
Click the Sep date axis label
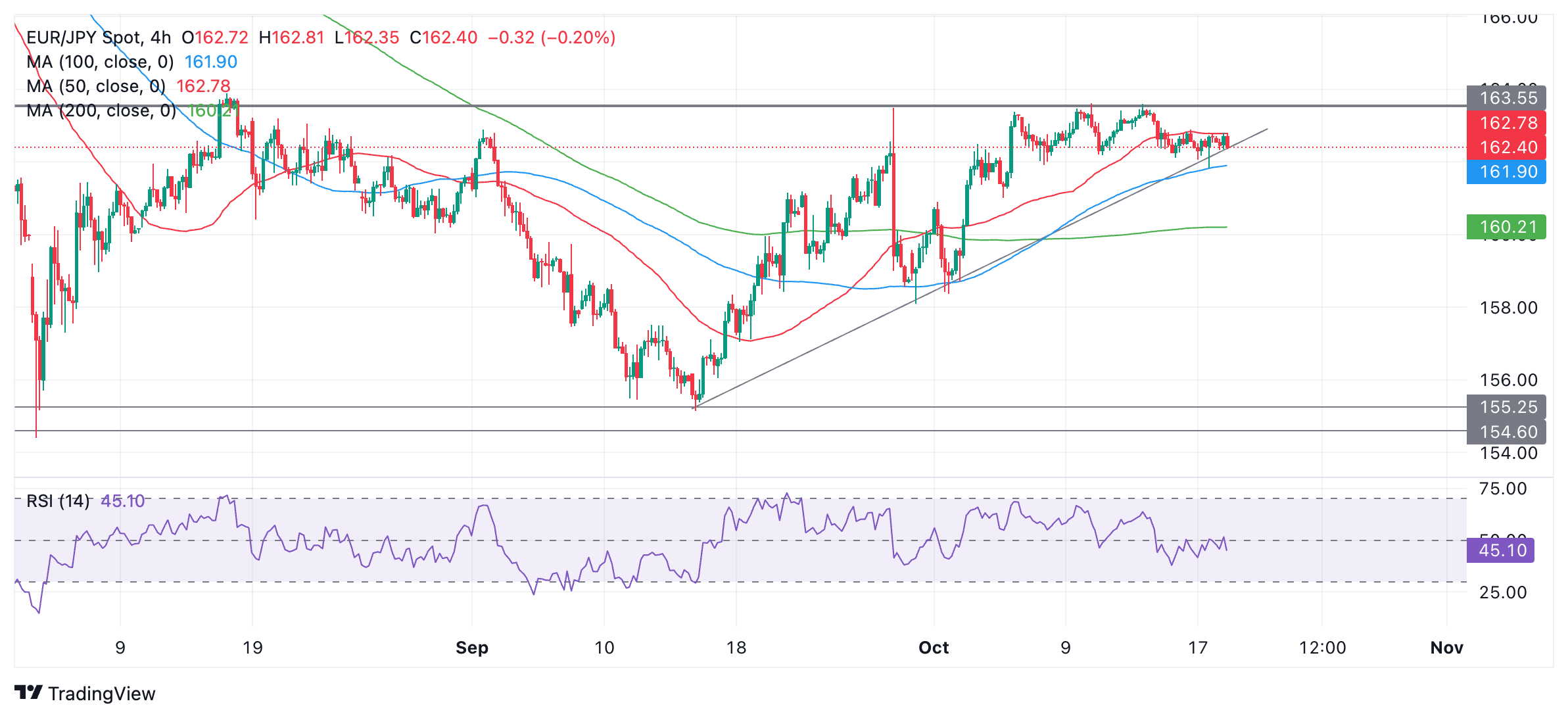(x=472, y=648)
